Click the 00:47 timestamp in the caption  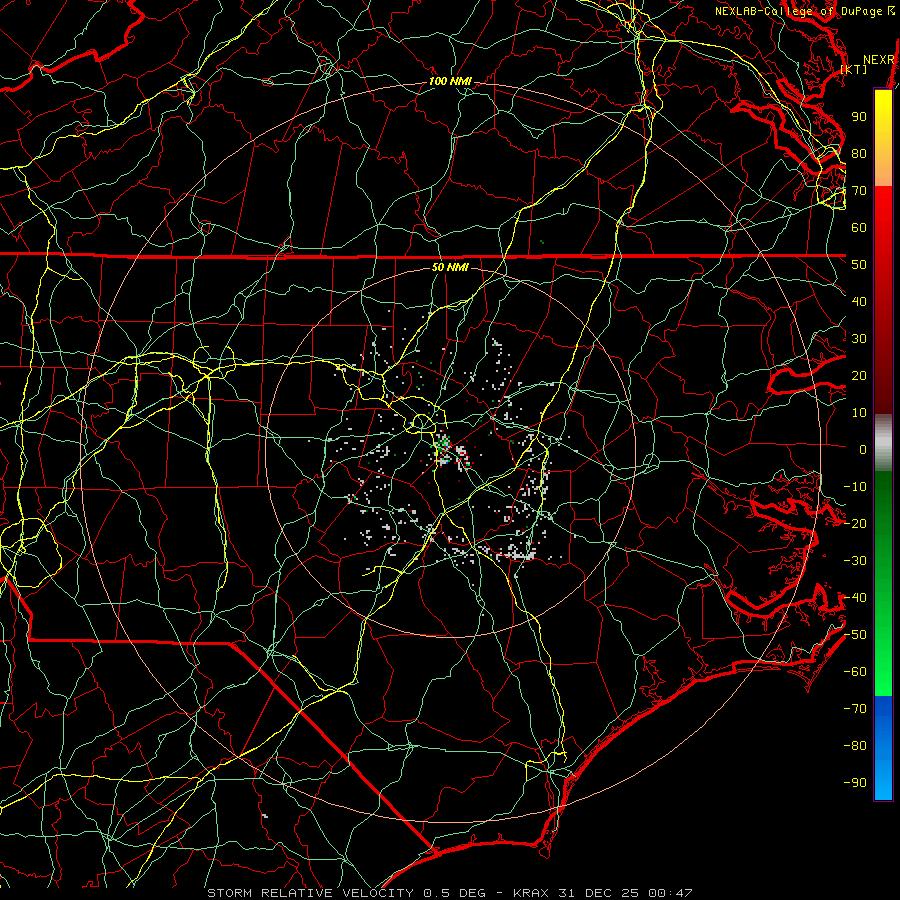coord(670,893)
